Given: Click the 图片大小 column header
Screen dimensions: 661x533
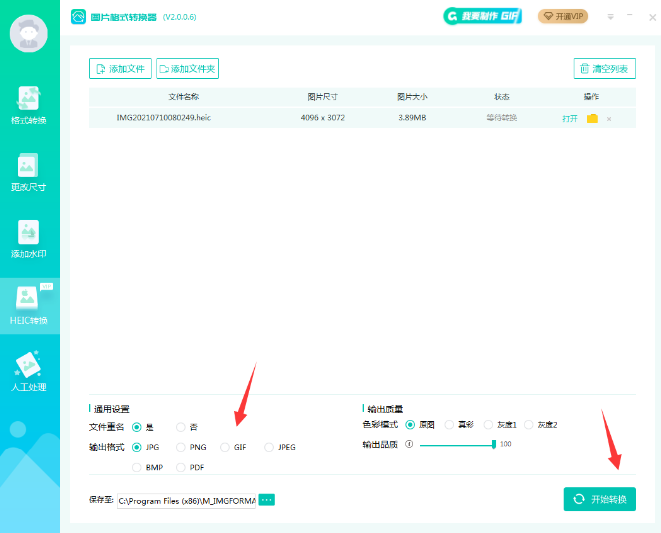Looking at the screenshot, I should [x=412, y=97].
